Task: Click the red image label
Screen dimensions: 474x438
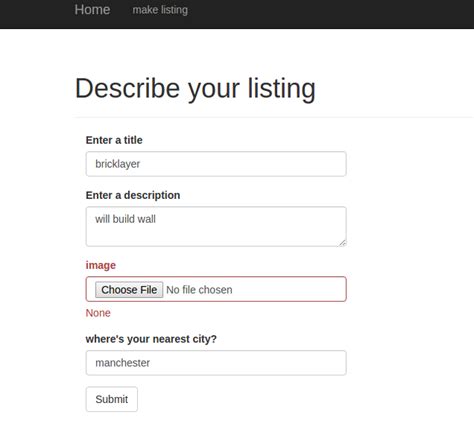Action: pyautogui.click(x=101, y=265)
